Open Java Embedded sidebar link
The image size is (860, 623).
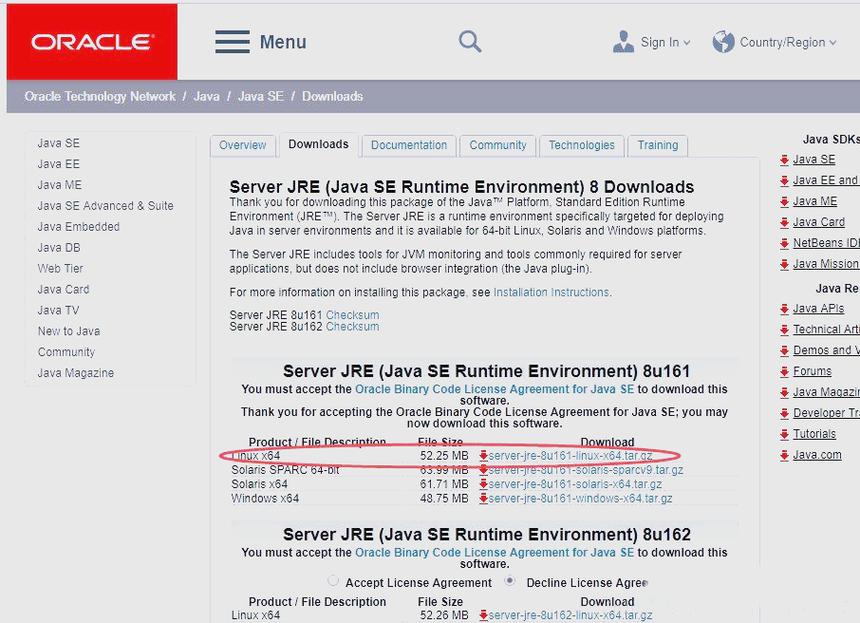coord(78,226)
